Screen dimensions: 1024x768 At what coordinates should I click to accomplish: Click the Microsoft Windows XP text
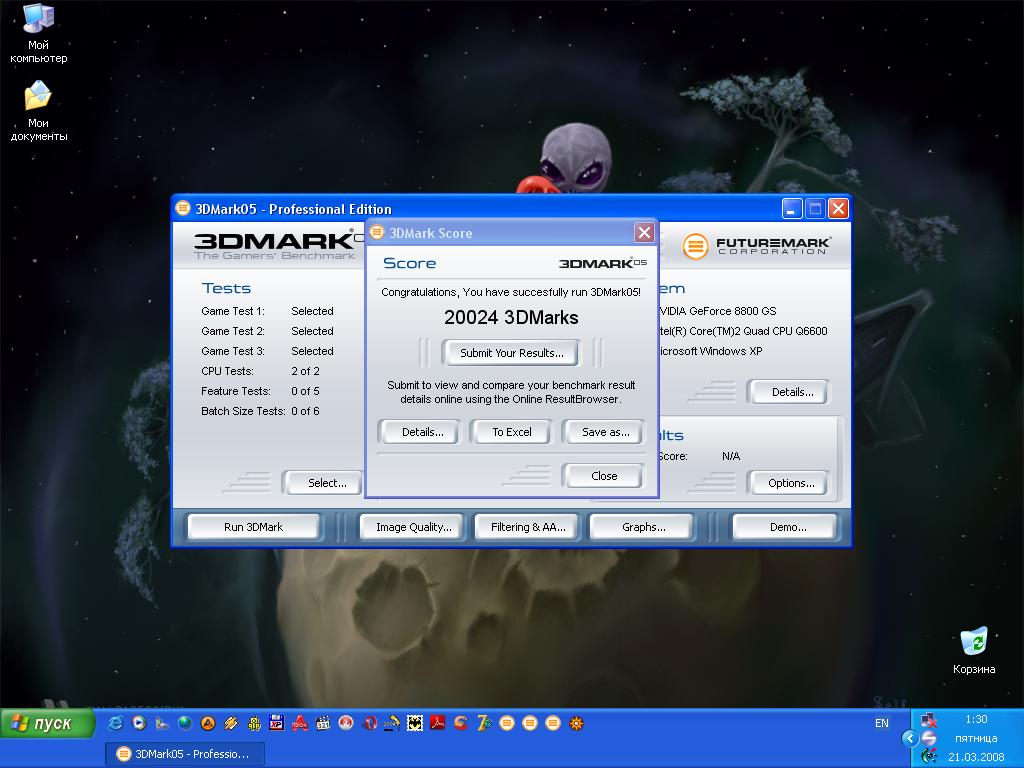[711, 351]
